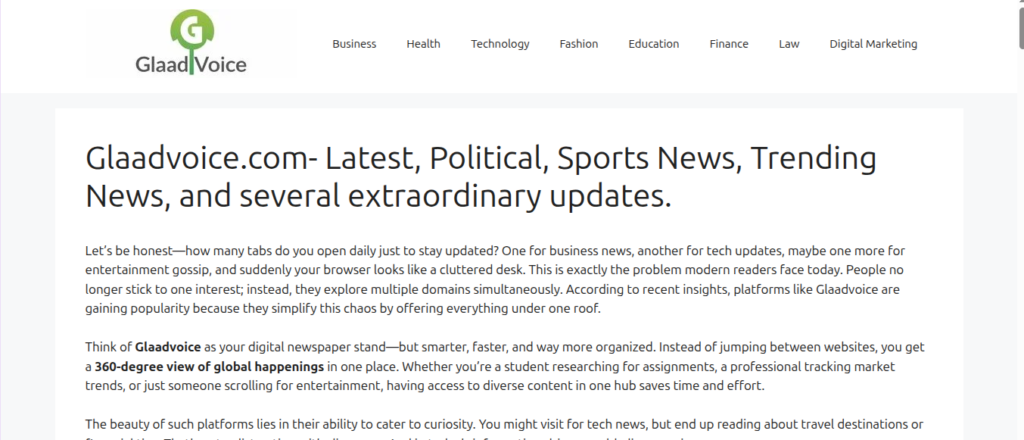Click the headline starting 'Glaadvoice.com- Latest, Political'

pos(481,178)
